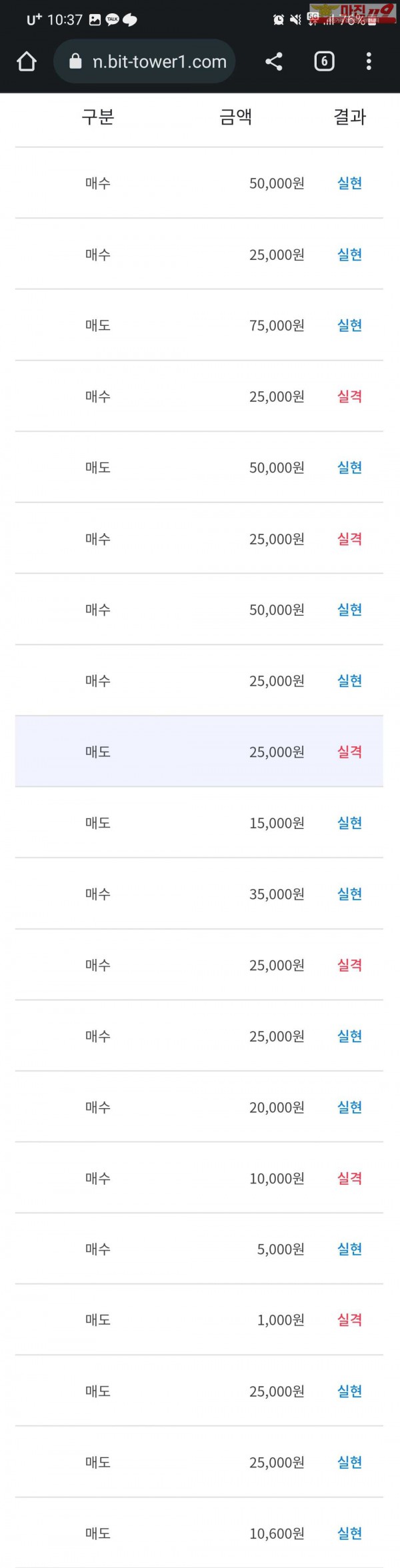Screen dimensions: 400x1568
Task: Tap the gallery image notification icon
Action: point(95,20)
